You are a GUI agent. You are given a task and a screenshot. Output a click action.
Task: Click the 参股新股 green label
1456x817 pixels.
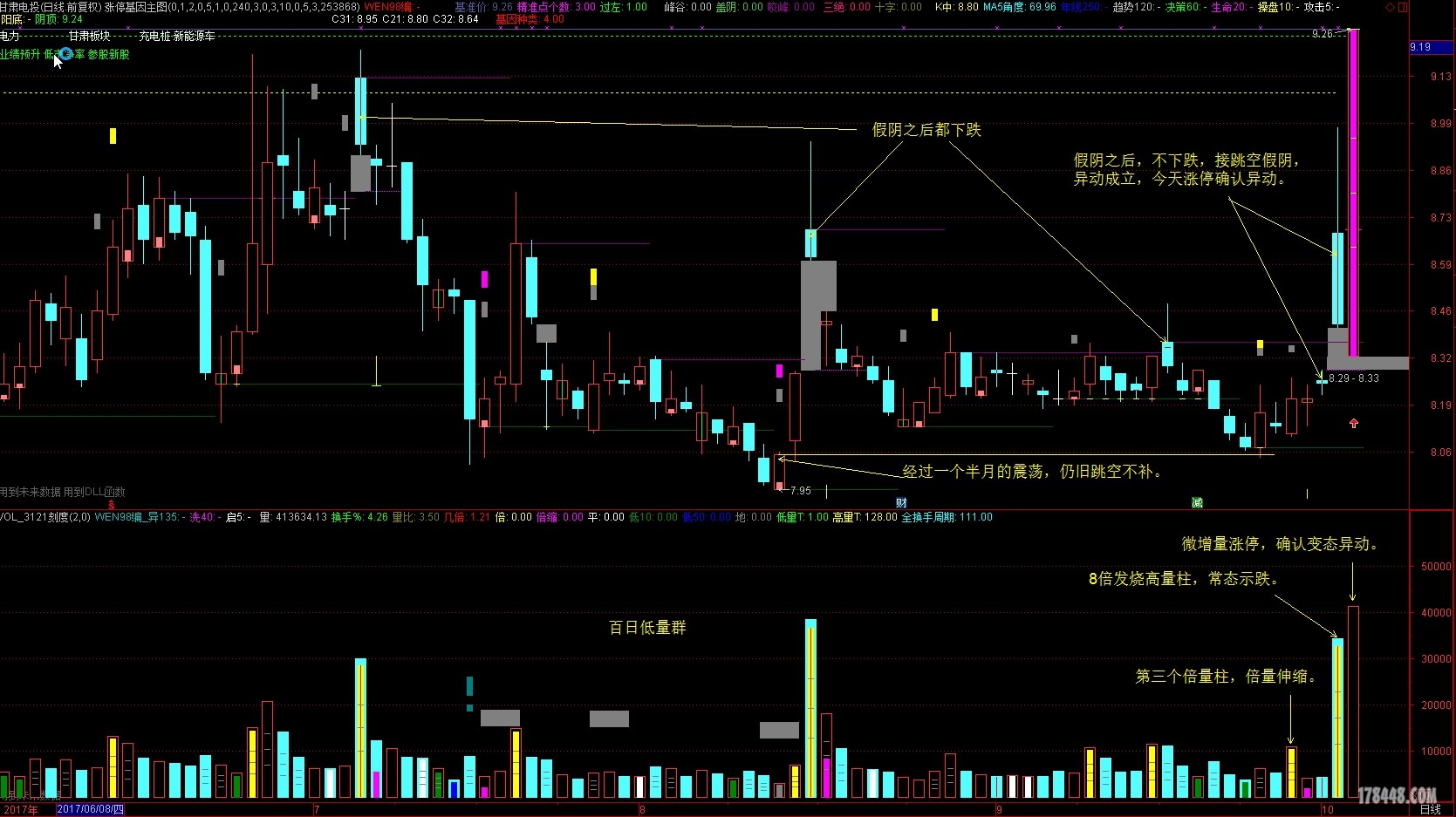click(x=108, y=54)
